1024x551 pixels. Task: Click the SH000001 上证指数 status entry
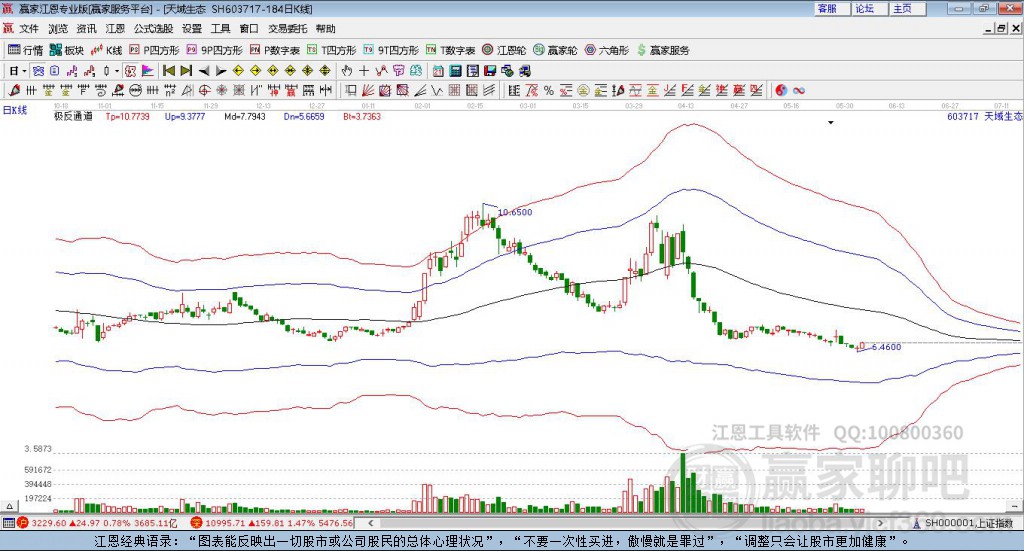[x=963, y=523]
